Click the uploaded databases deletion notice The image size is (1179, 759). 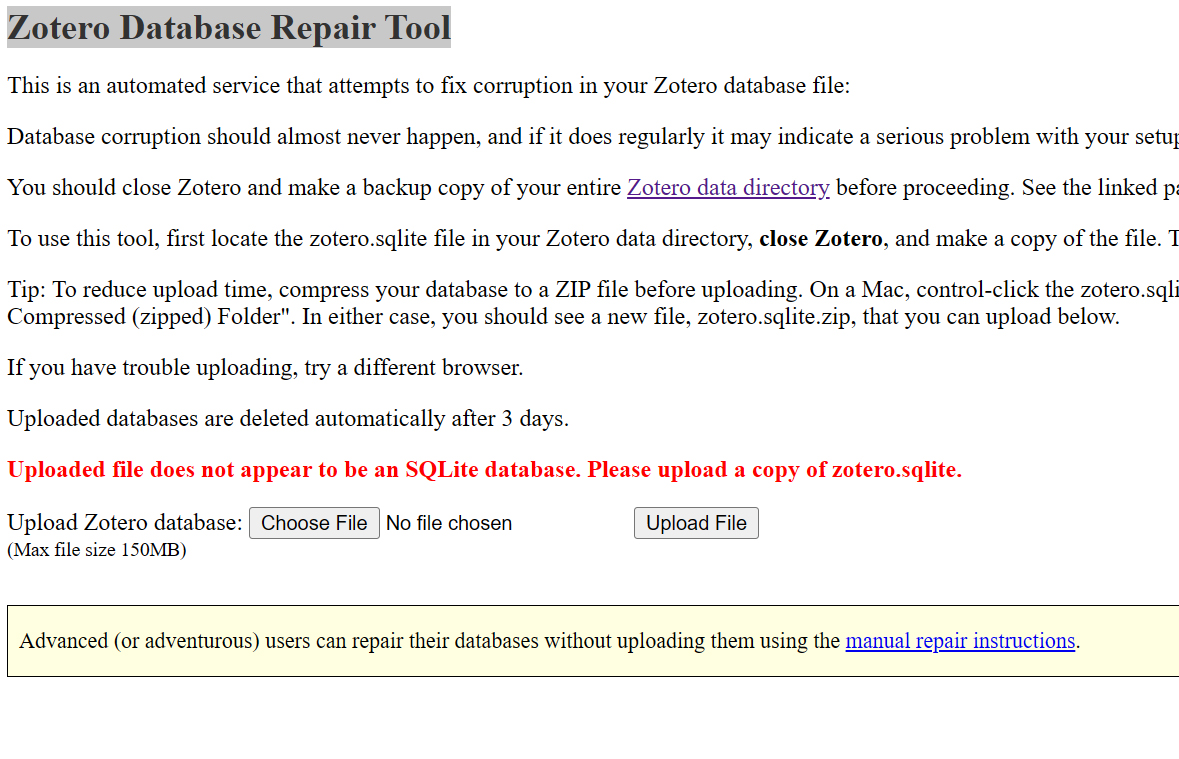tap(288, 418)
